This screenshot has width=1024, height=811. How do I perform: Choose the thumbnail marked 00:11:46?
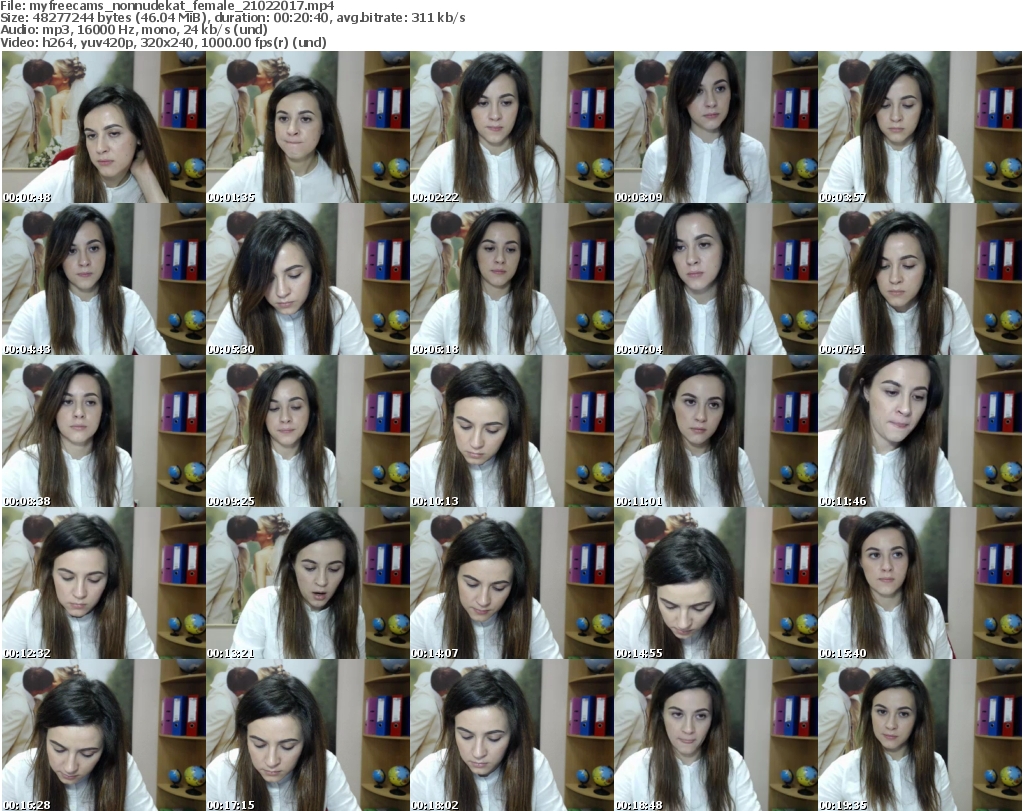[920, 431]
